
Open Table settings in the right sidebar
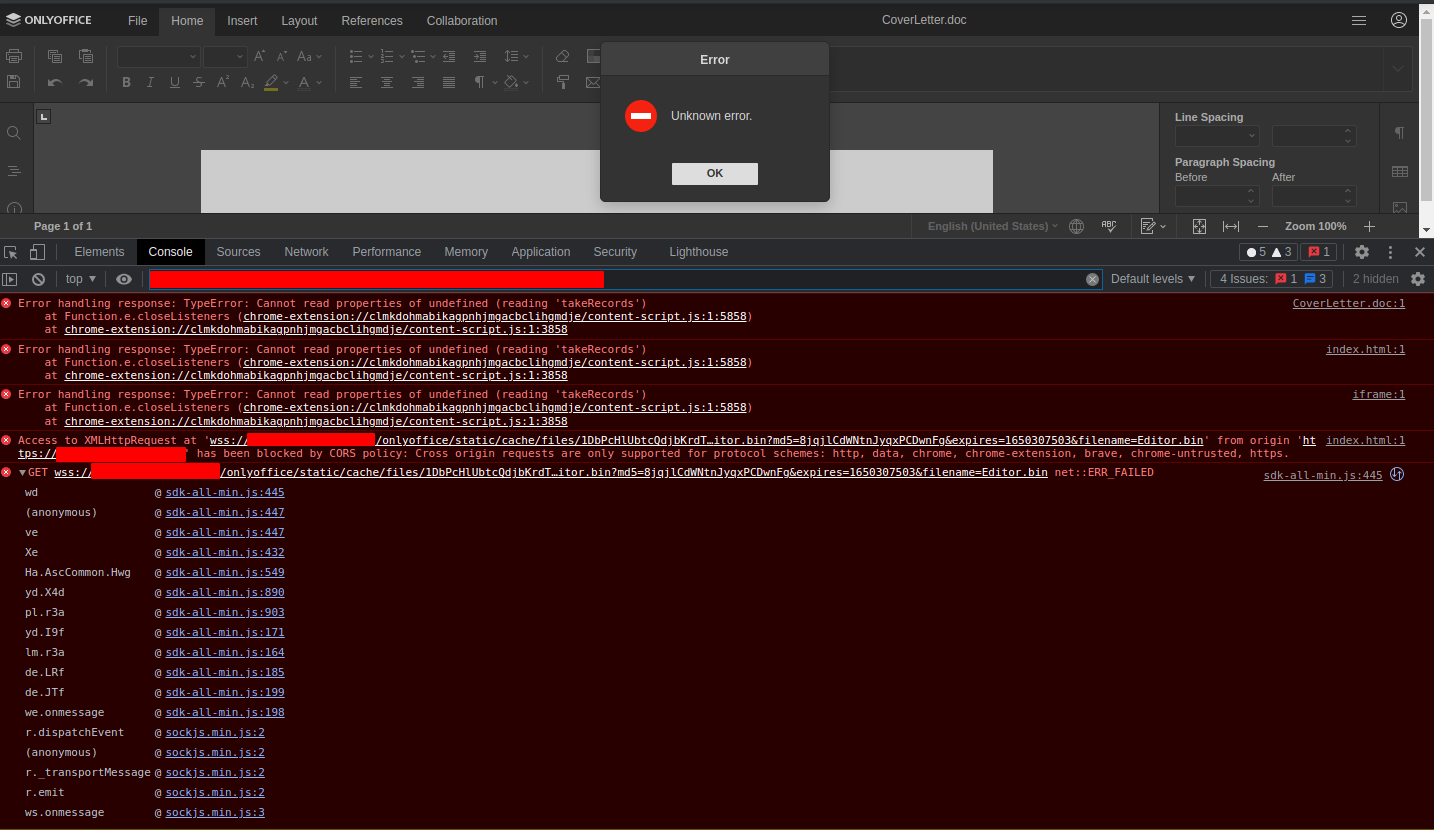click(x=1400, y=171)
